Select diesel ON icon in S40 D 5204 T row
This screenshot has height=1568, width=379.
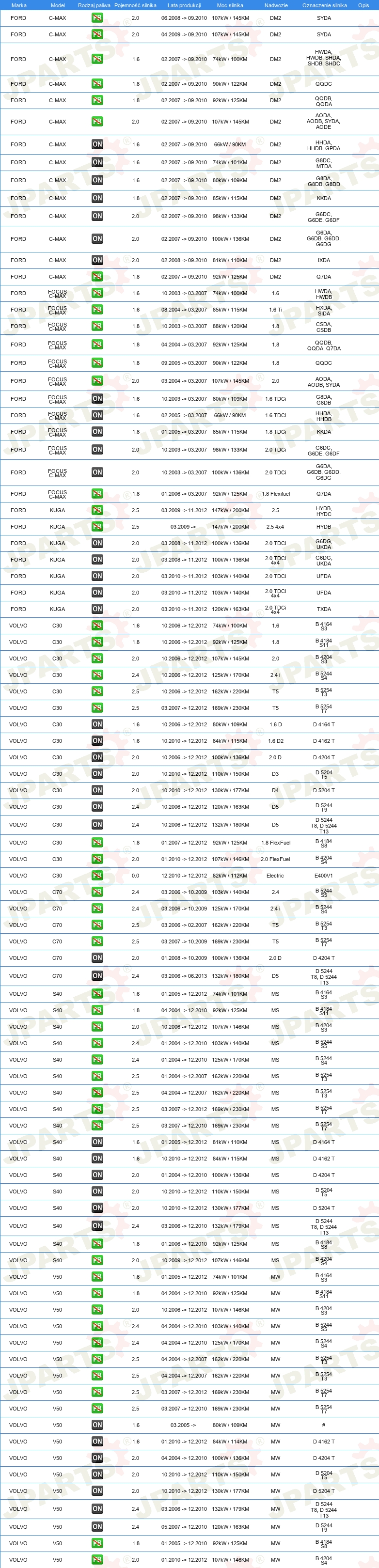97,1207
